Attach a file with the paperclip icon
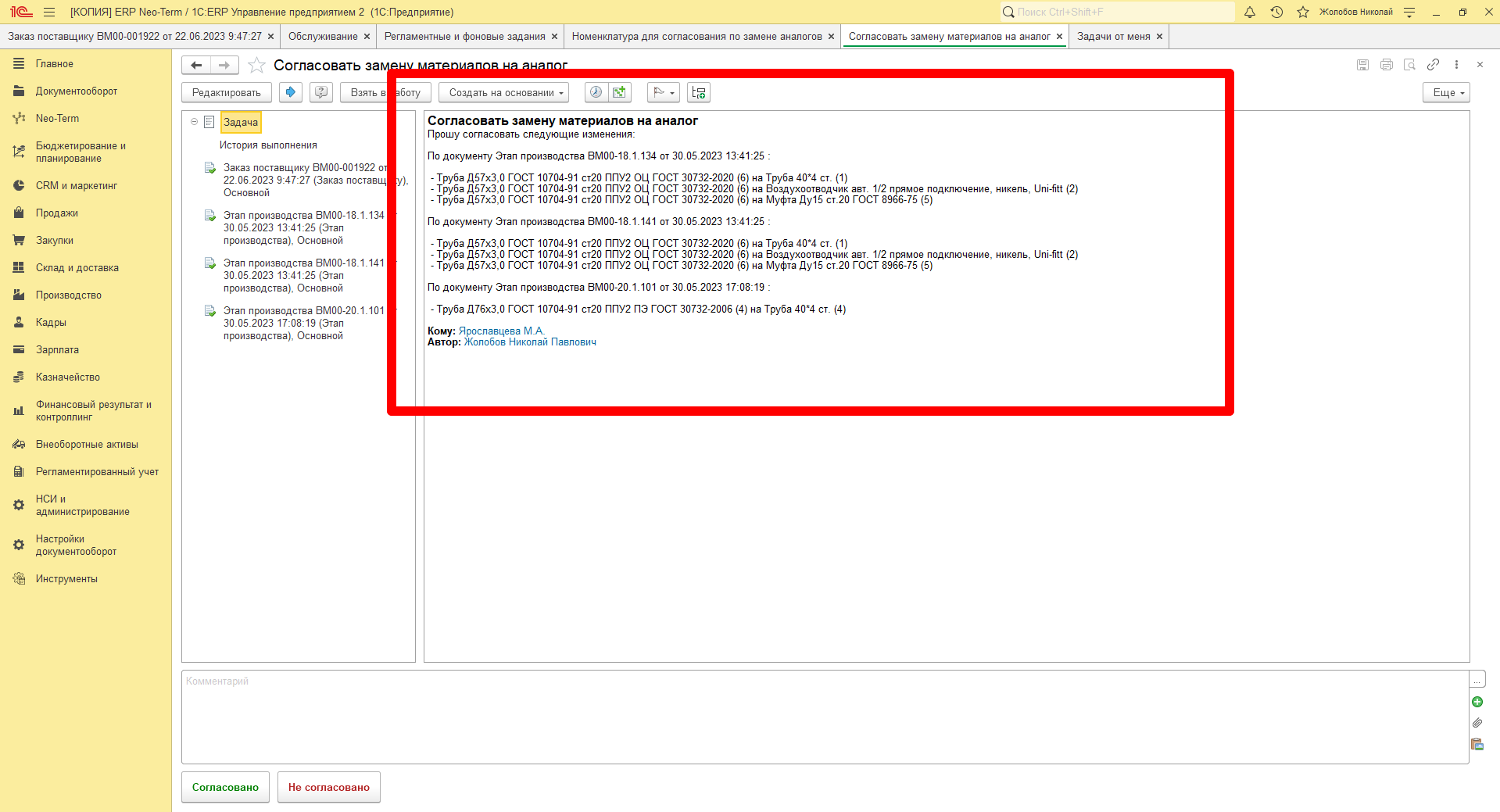 click(x=1477, y=723)
